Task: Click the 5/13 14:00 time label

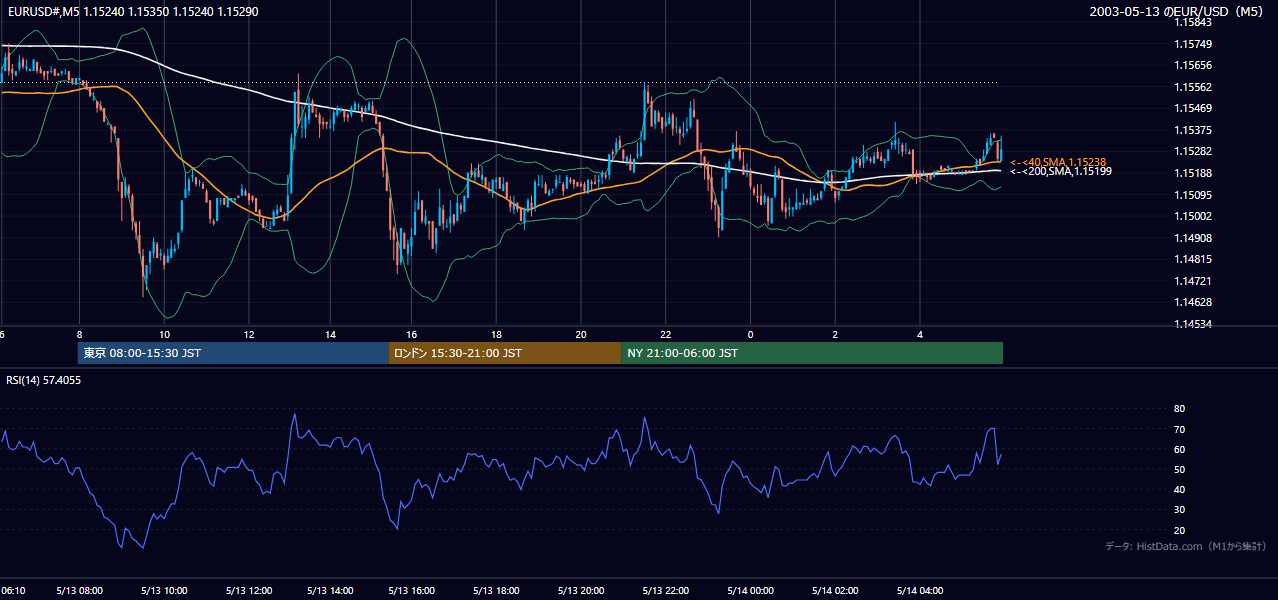Action: click(331, 591)
